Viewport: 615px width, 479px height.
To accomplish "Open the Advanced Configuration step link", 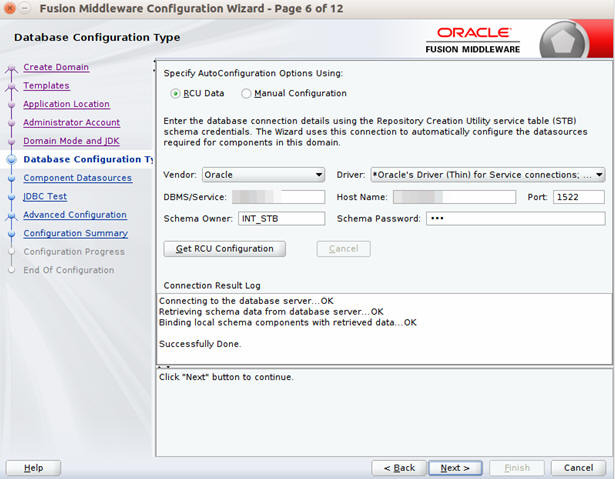I will click(75, 215).
